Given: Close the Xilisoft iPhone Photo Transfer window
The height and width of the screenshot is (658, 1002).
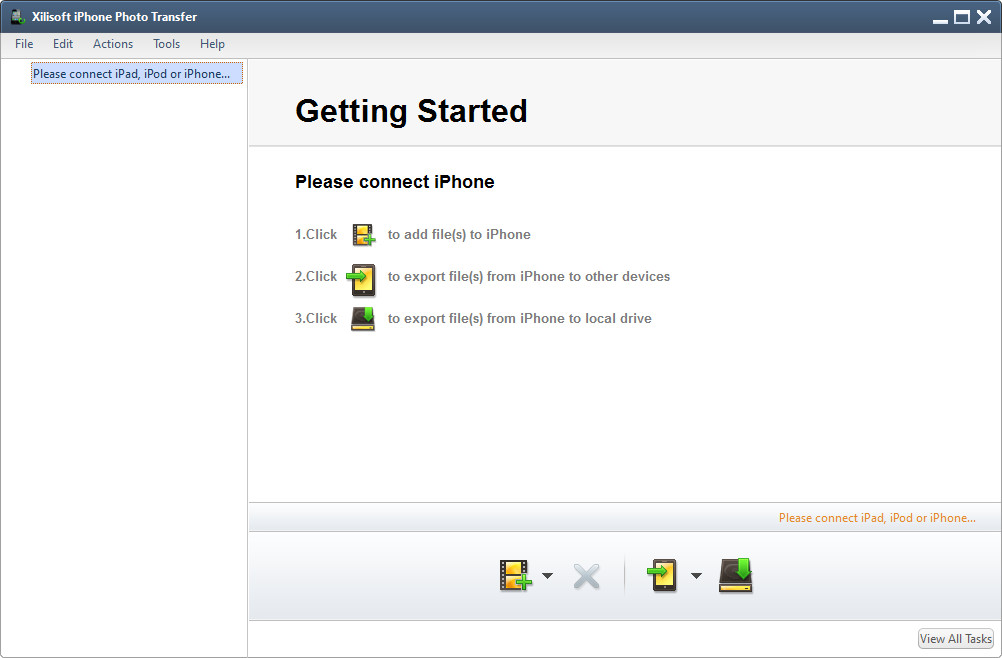Looking at the screenshot, I should [984, 17].
